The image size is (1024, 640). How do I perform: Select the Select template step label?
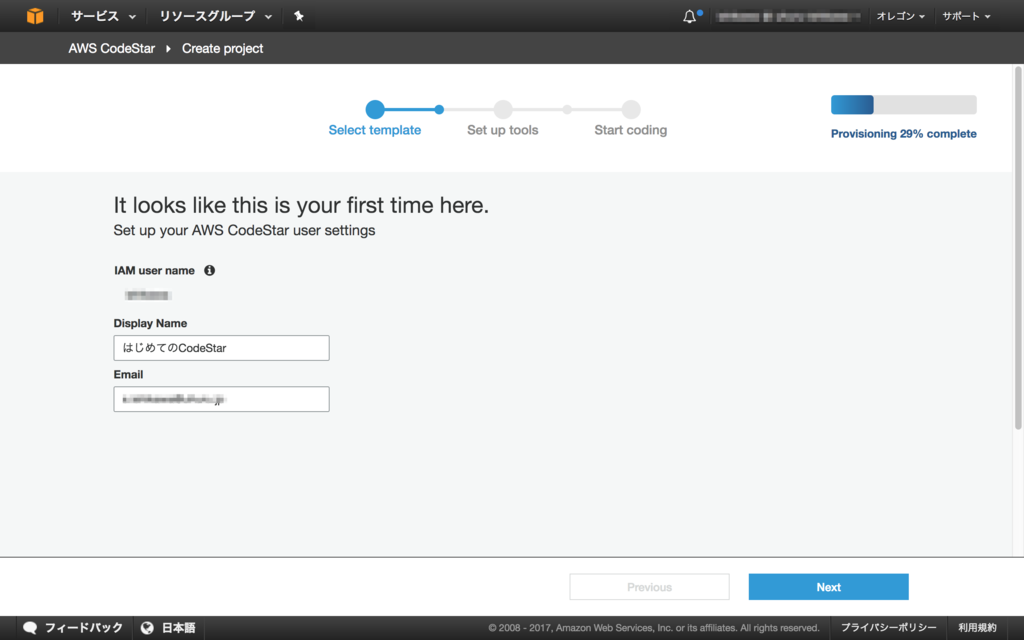pos(375,130)
